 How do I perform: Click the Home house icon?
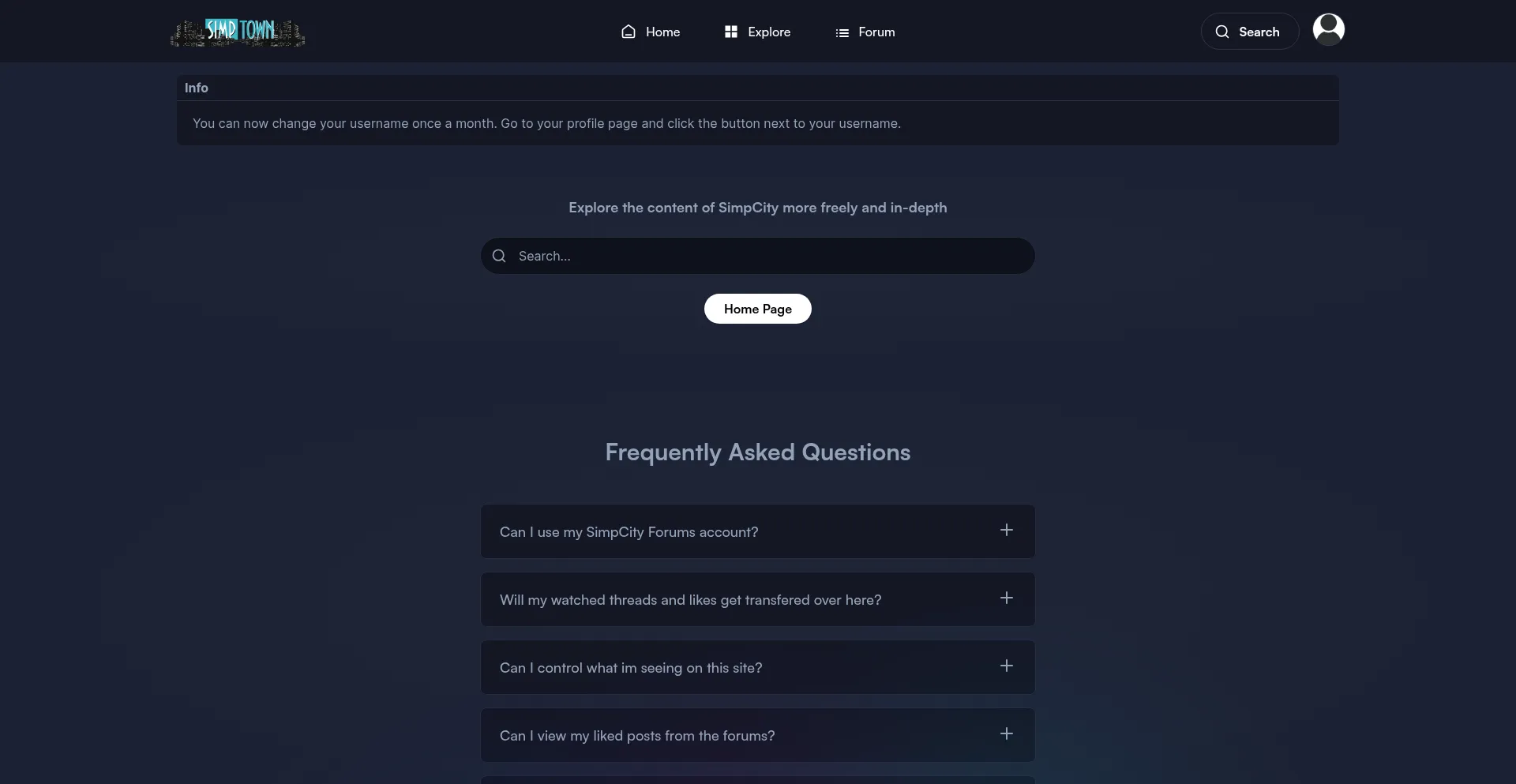coord(629,32)
